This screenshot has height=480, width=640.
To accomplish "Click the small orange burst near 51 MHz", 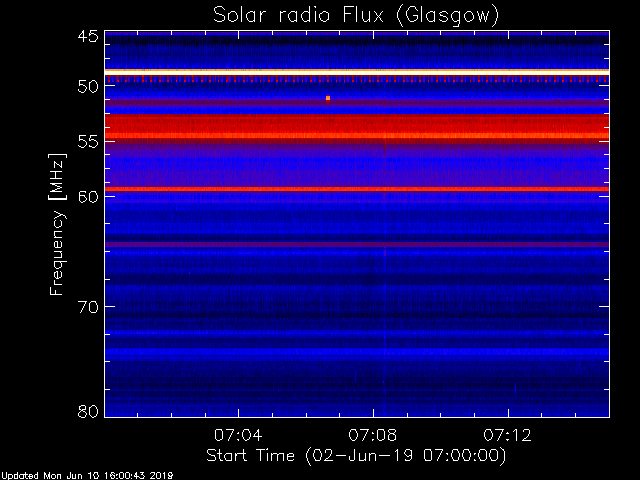I will coord(328,98).
